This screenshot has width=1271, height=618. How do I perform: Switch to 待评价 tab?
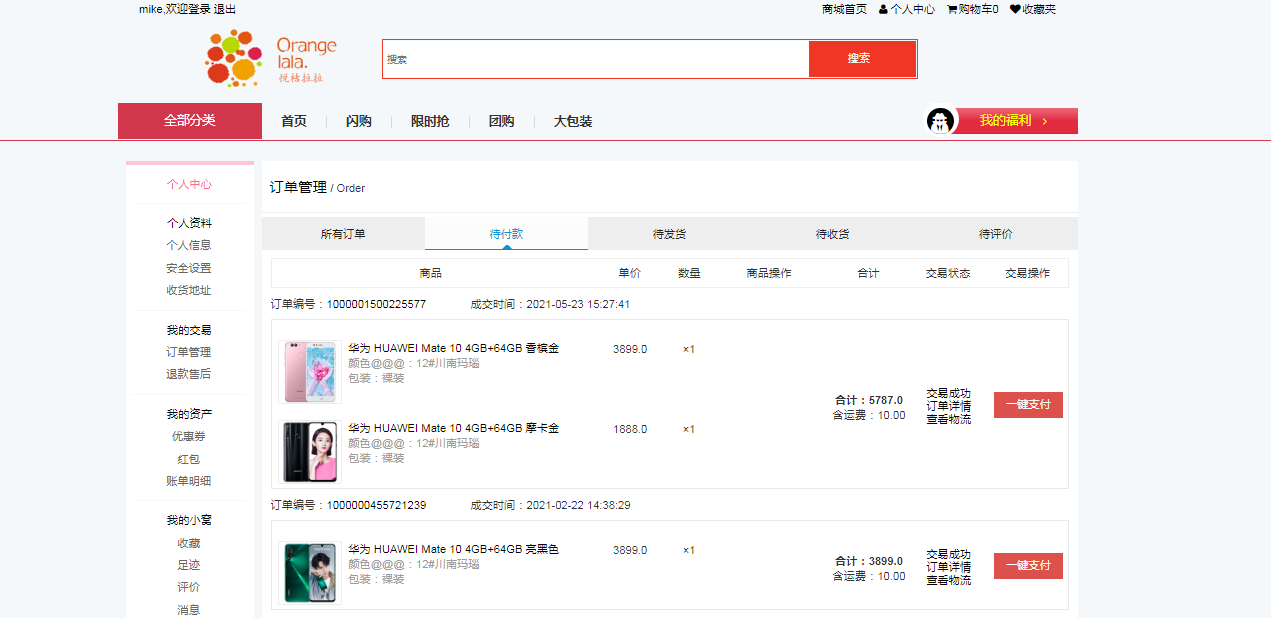pos(995,234)
